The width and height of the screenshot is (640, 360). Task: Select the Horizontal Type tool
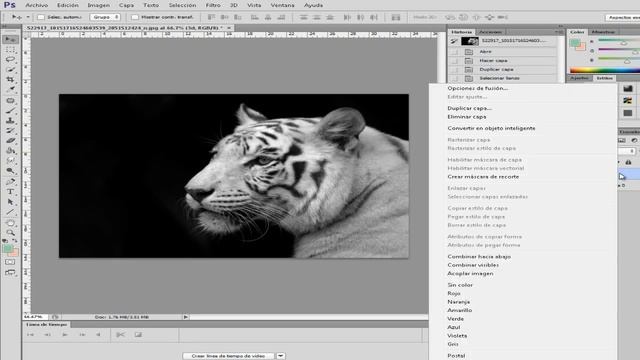click(x=10, y=192)
